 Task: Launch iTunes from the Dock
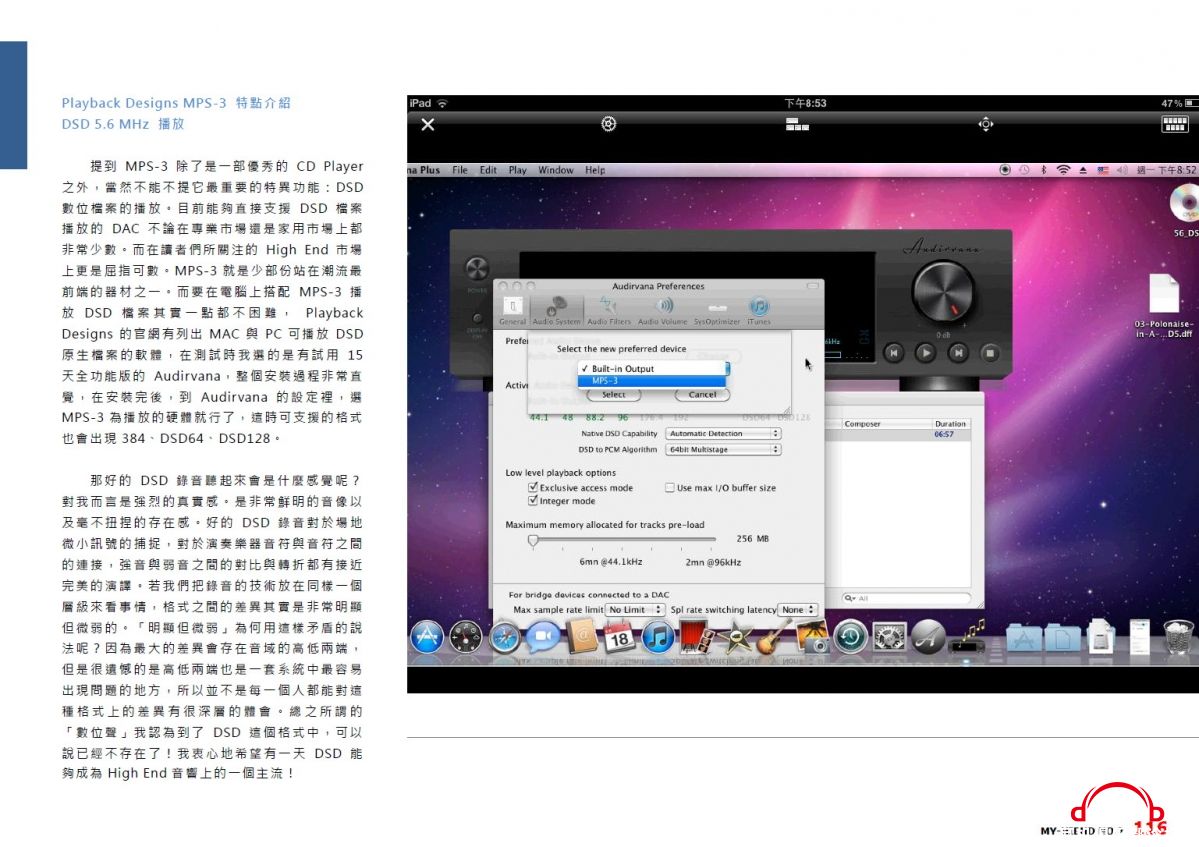(658, 637)
